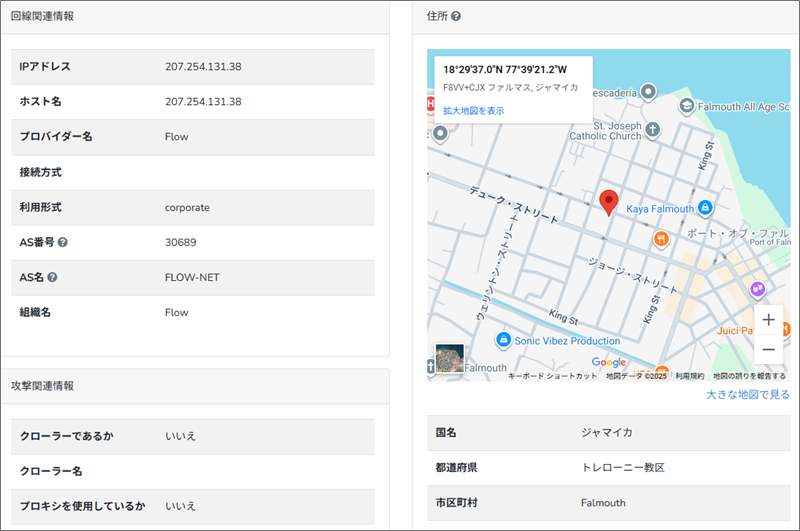Screen dimensions: 800x531
Task: Click the 回線関連情報 section heading
Action: [42, 16]
